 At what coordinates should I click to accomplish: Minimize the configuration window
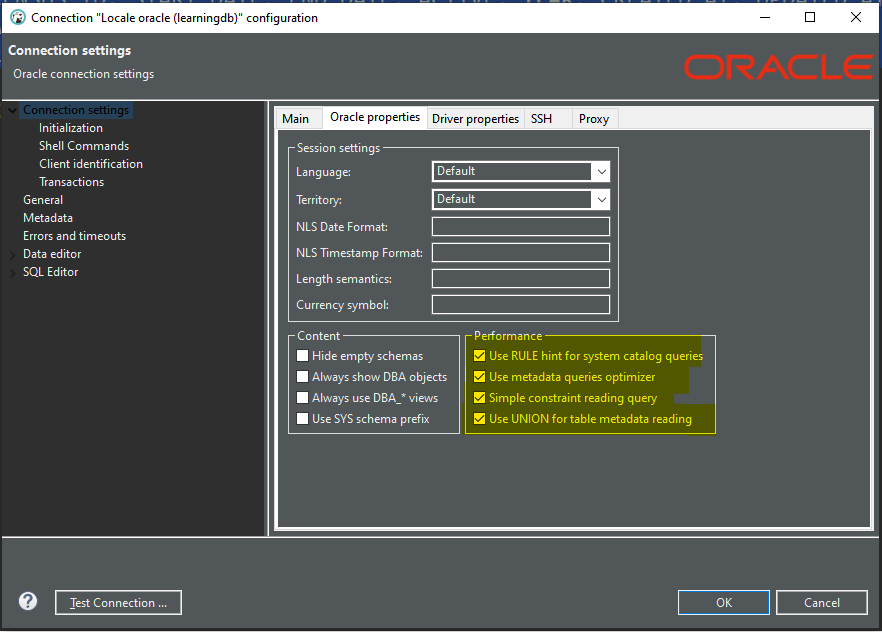point(765,17)
